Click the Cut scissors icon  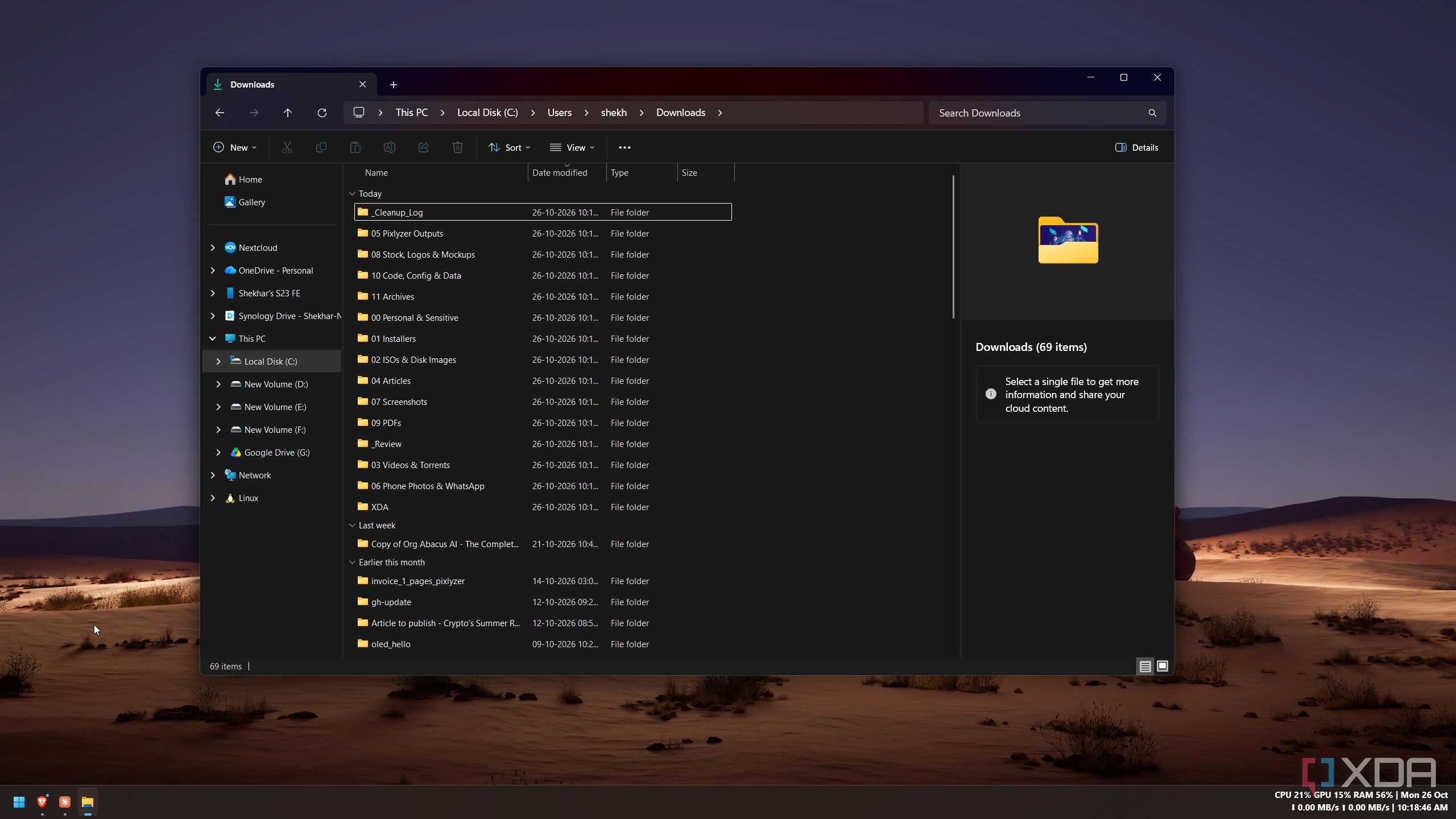coord(287,147)
